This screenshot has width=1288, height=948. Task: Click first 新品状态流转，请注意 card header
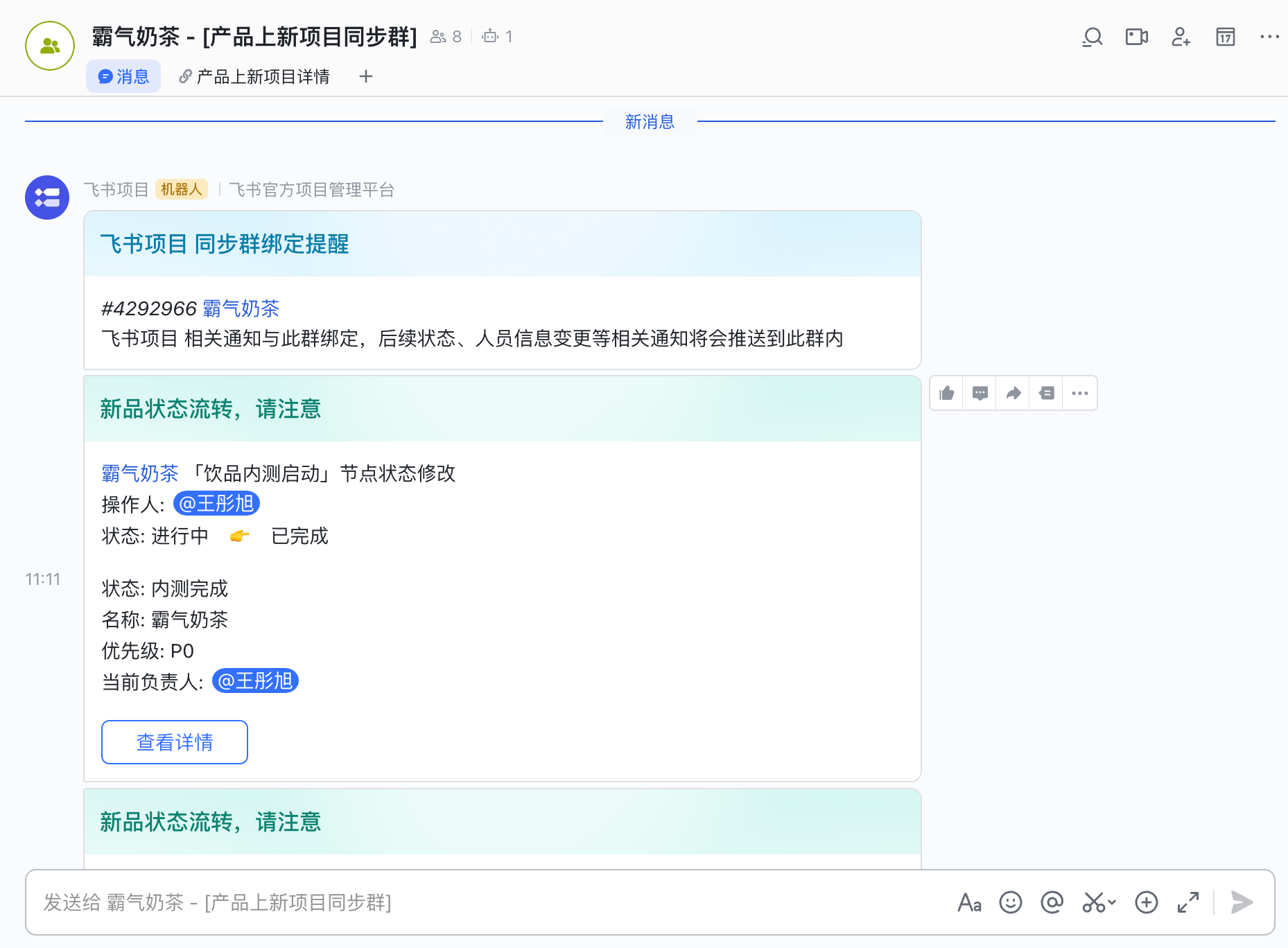point(503,409)
